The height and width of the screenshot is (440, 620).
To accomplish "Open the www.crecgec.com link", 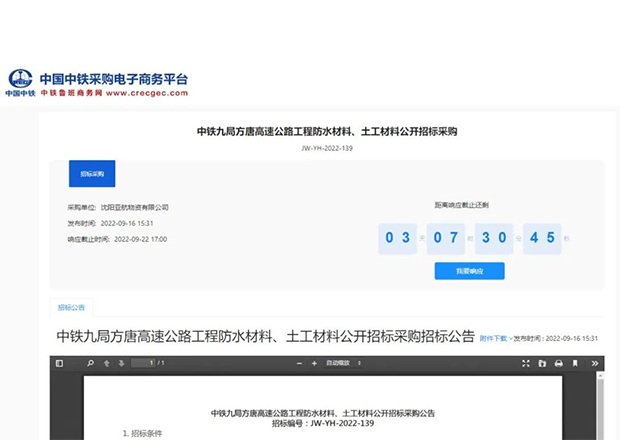I will click(x=147, y=93).
